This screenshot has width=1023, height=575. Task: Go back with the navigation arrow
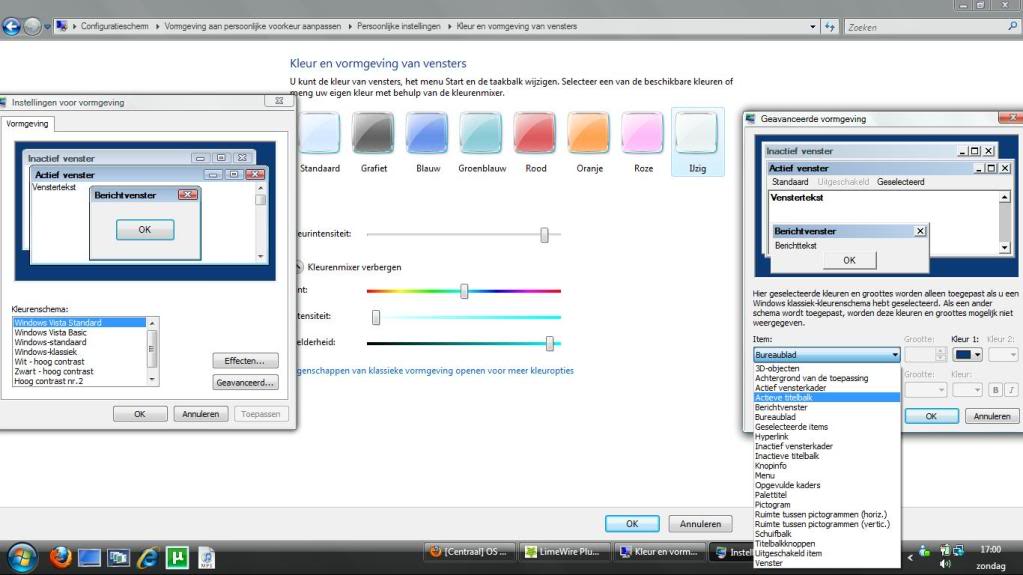(x=12, y=26)
